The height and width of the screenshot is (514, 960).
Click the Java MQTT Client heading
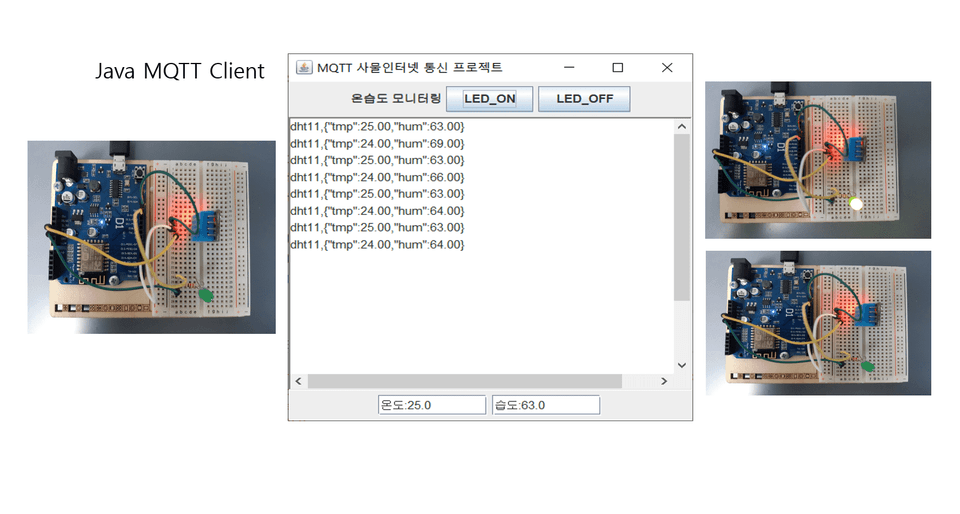179,71
